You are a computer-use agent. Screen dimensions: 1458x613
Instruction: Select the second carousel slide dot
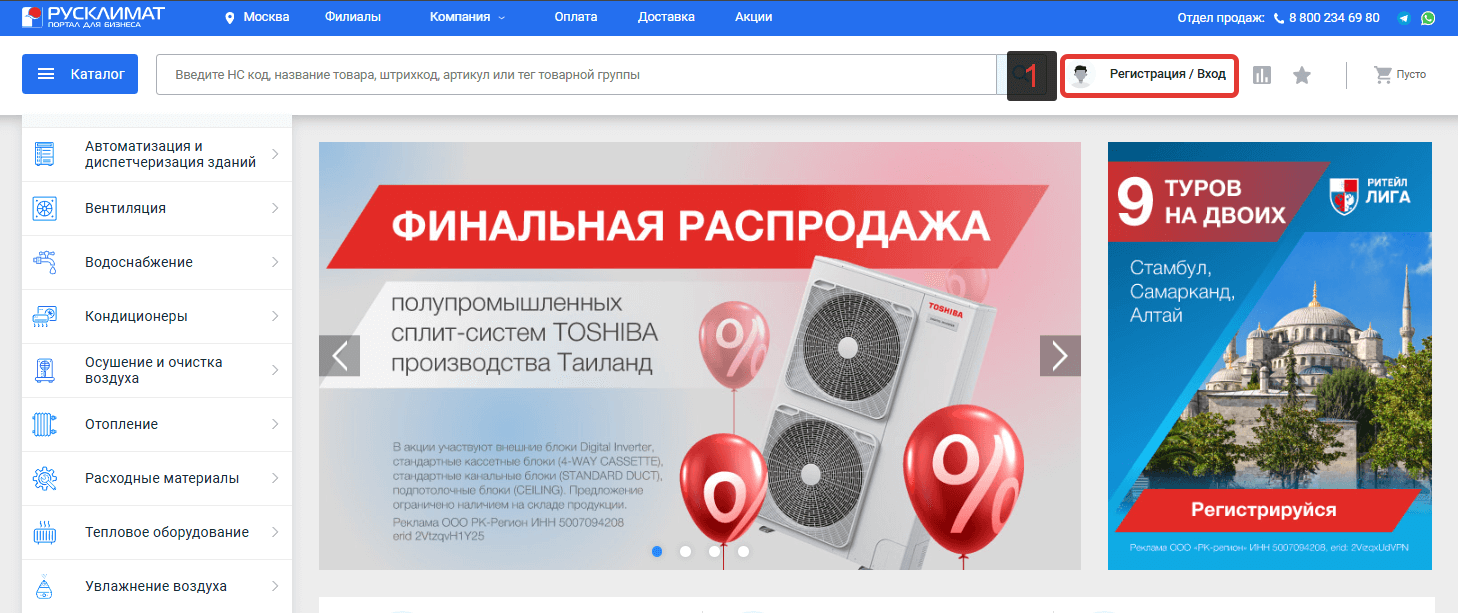click(x=685, y=551)
